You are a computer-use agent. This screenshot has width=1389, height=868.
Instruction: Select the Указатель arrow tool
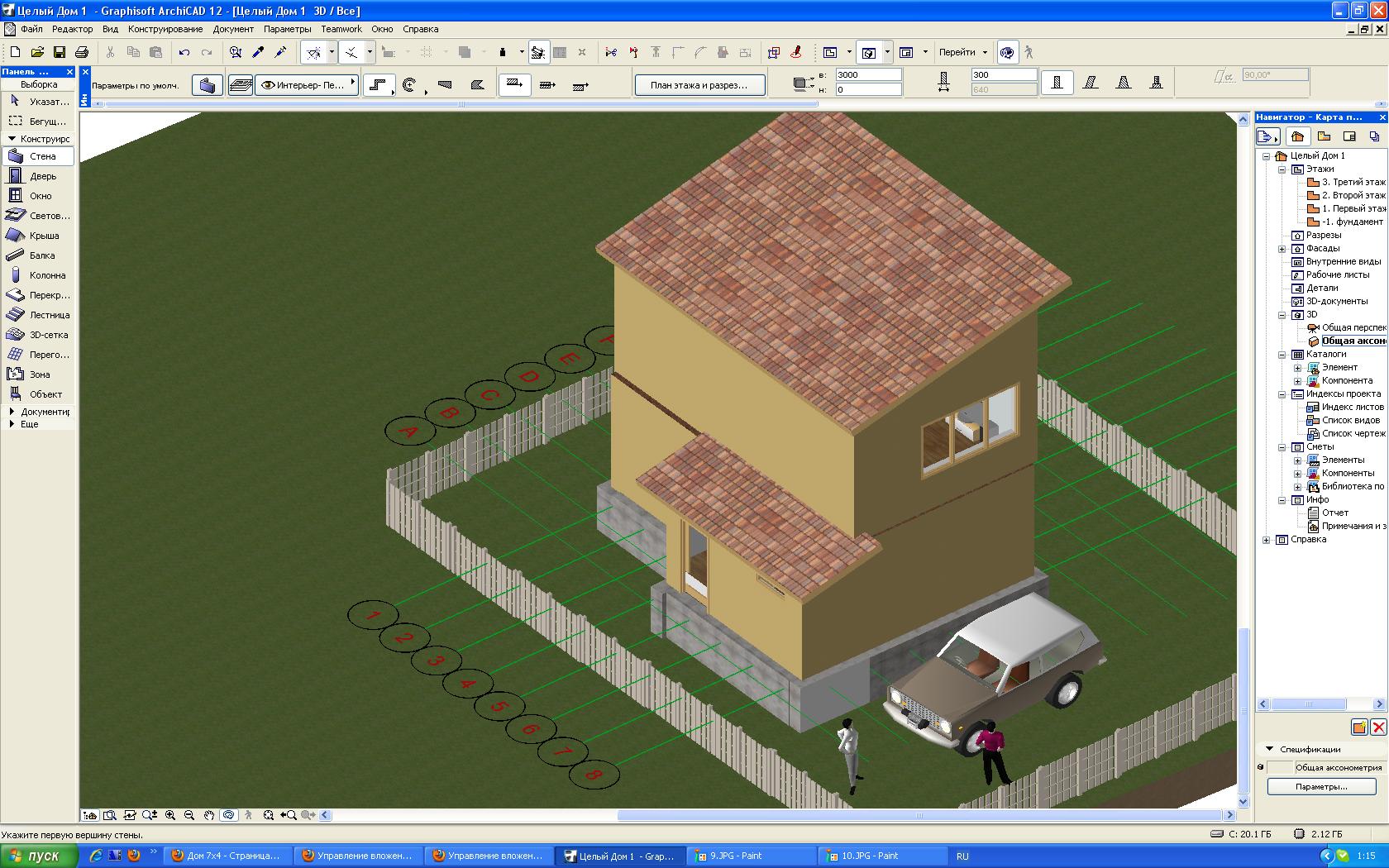point(38,102)
